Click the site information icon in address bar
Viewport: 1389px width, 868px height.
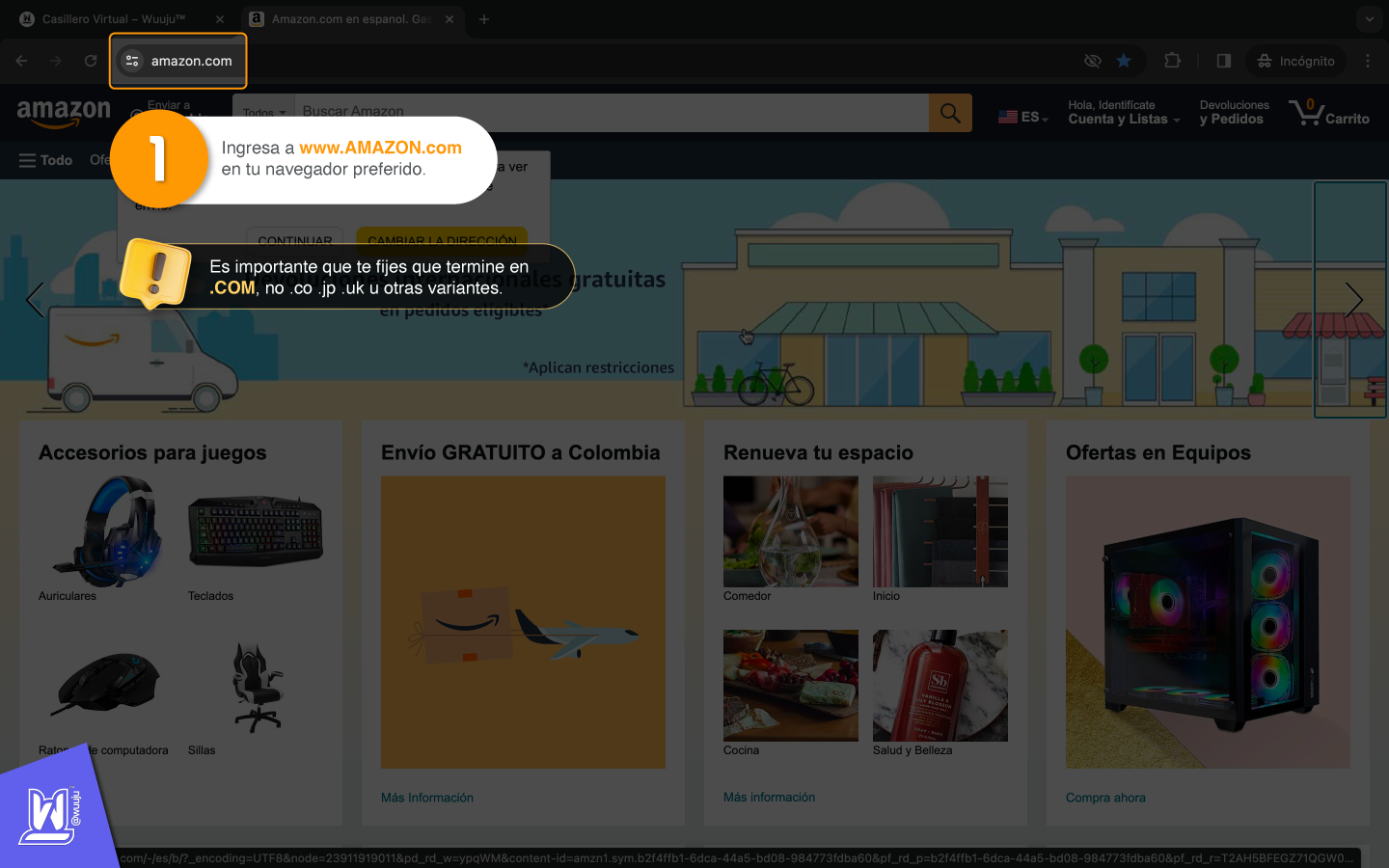[x=132, y=61]
